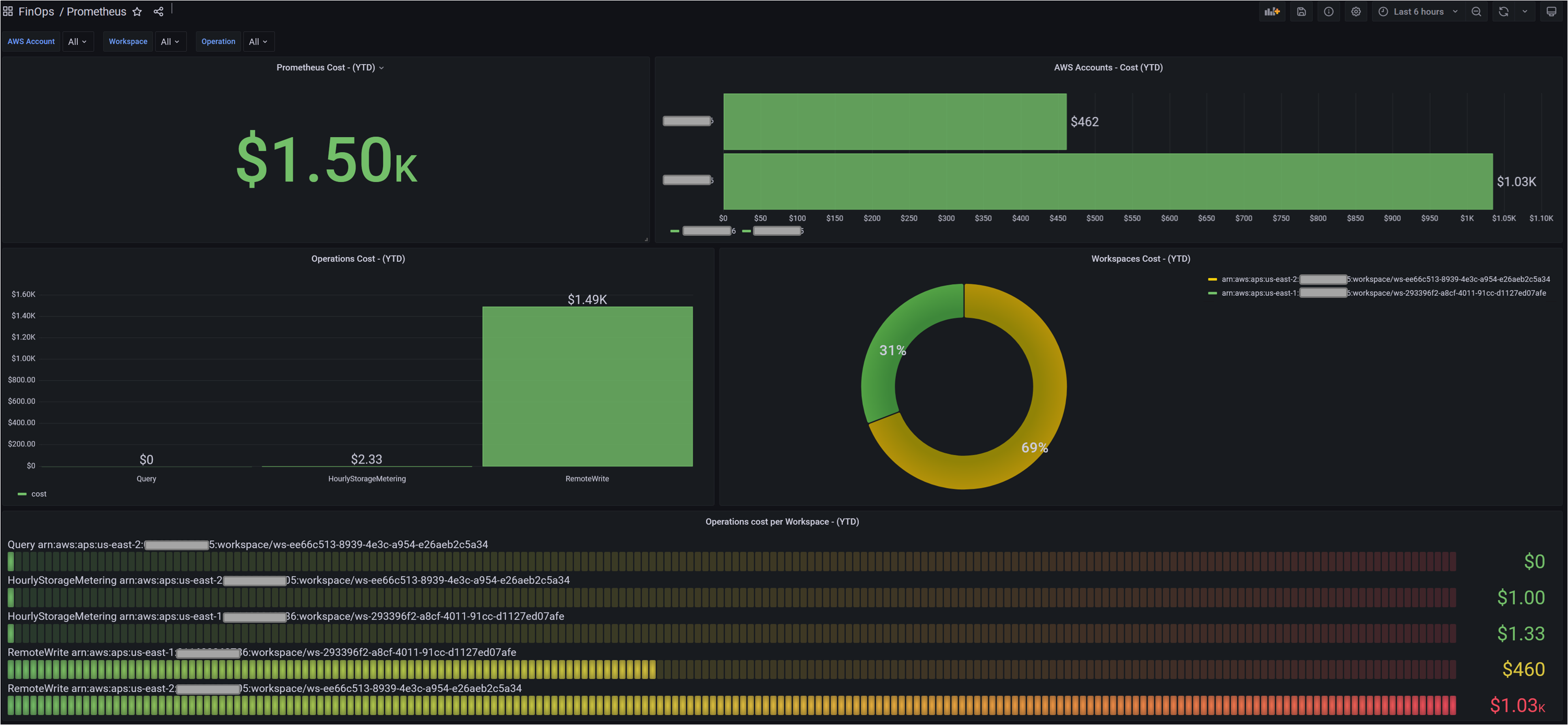
Task: Star the Prometheus dashboard
Action: pyautogui.click(x=138, y=11)
